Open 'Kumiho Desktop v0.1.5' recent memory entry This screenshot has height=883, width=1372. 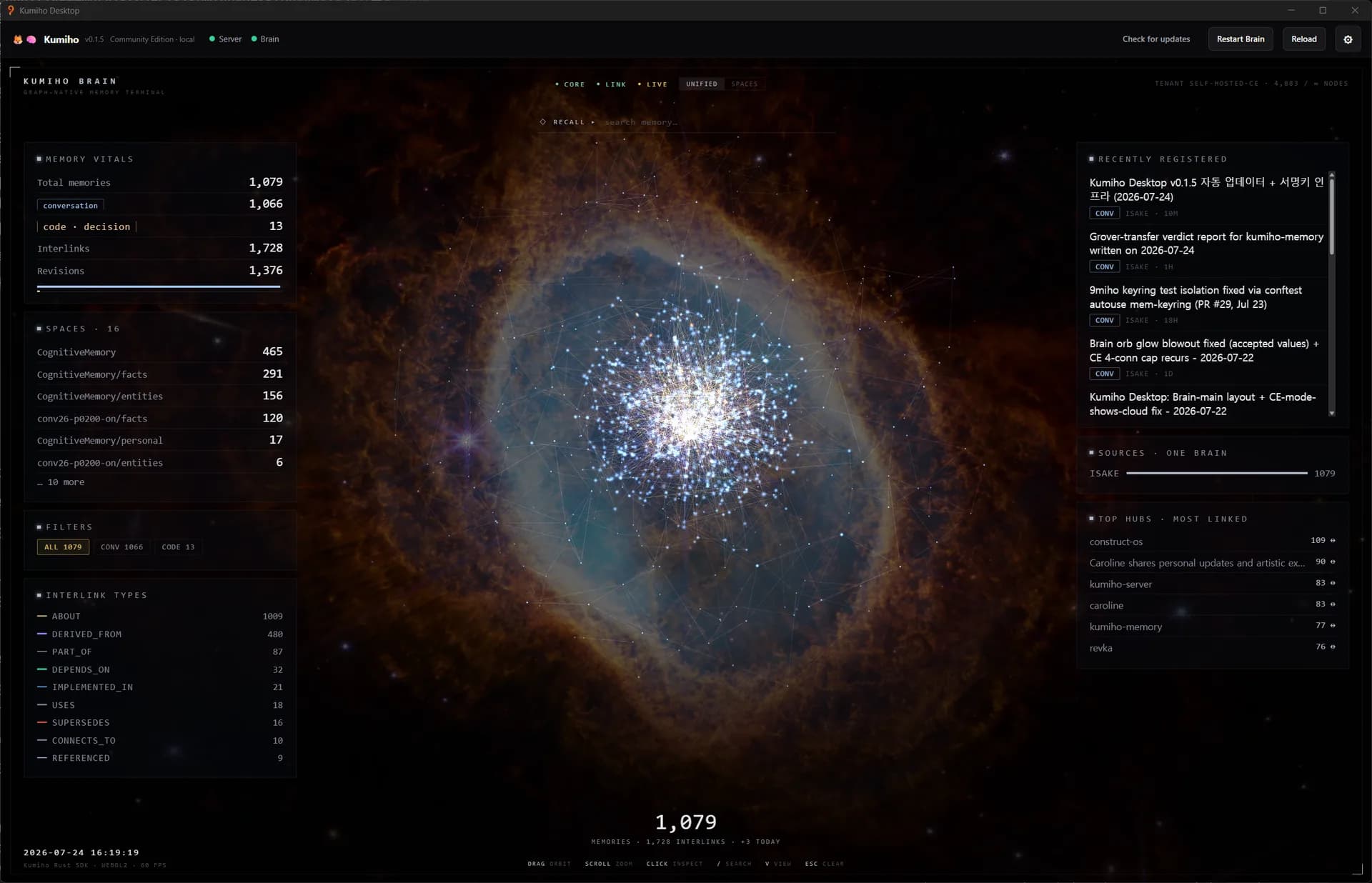pos(1206,196)
